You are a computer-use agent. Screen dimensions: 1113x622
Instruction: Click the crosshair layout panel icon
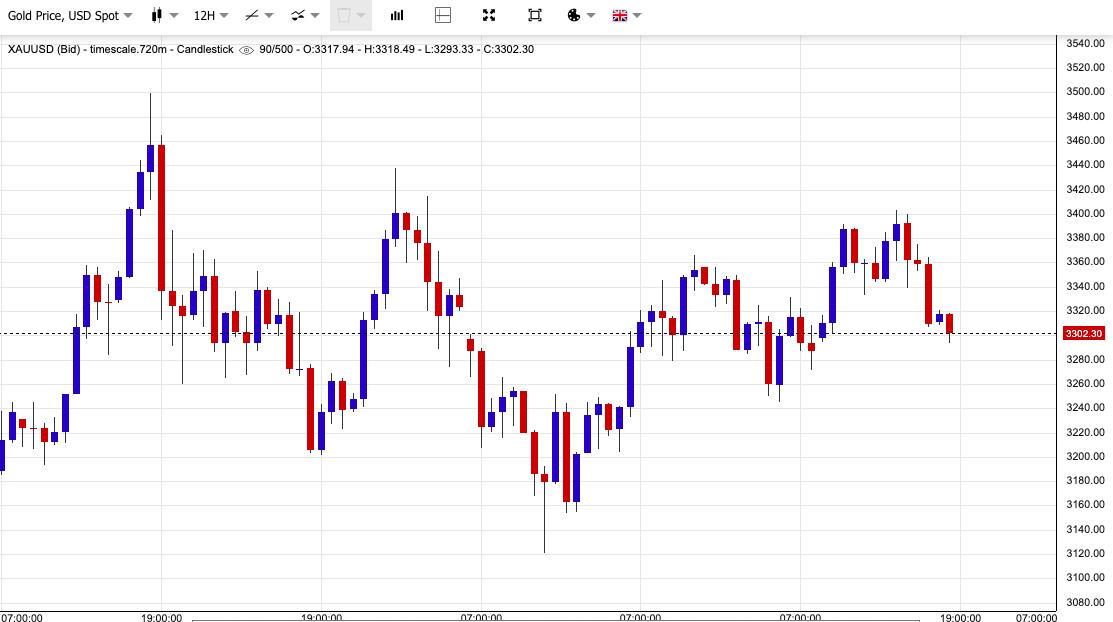click(443, 15)
